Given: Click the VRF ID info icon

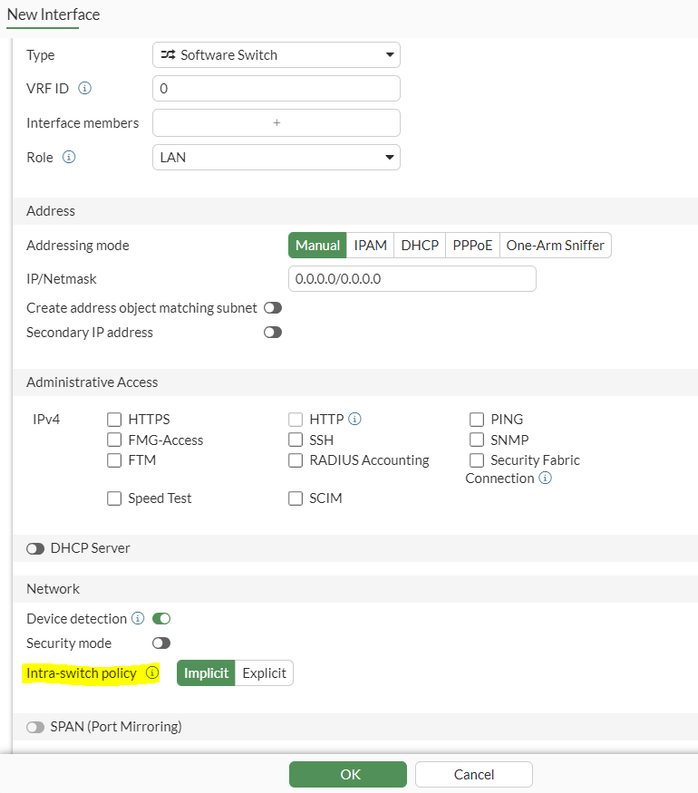Looking at the screenshot, I should point(85,88).
